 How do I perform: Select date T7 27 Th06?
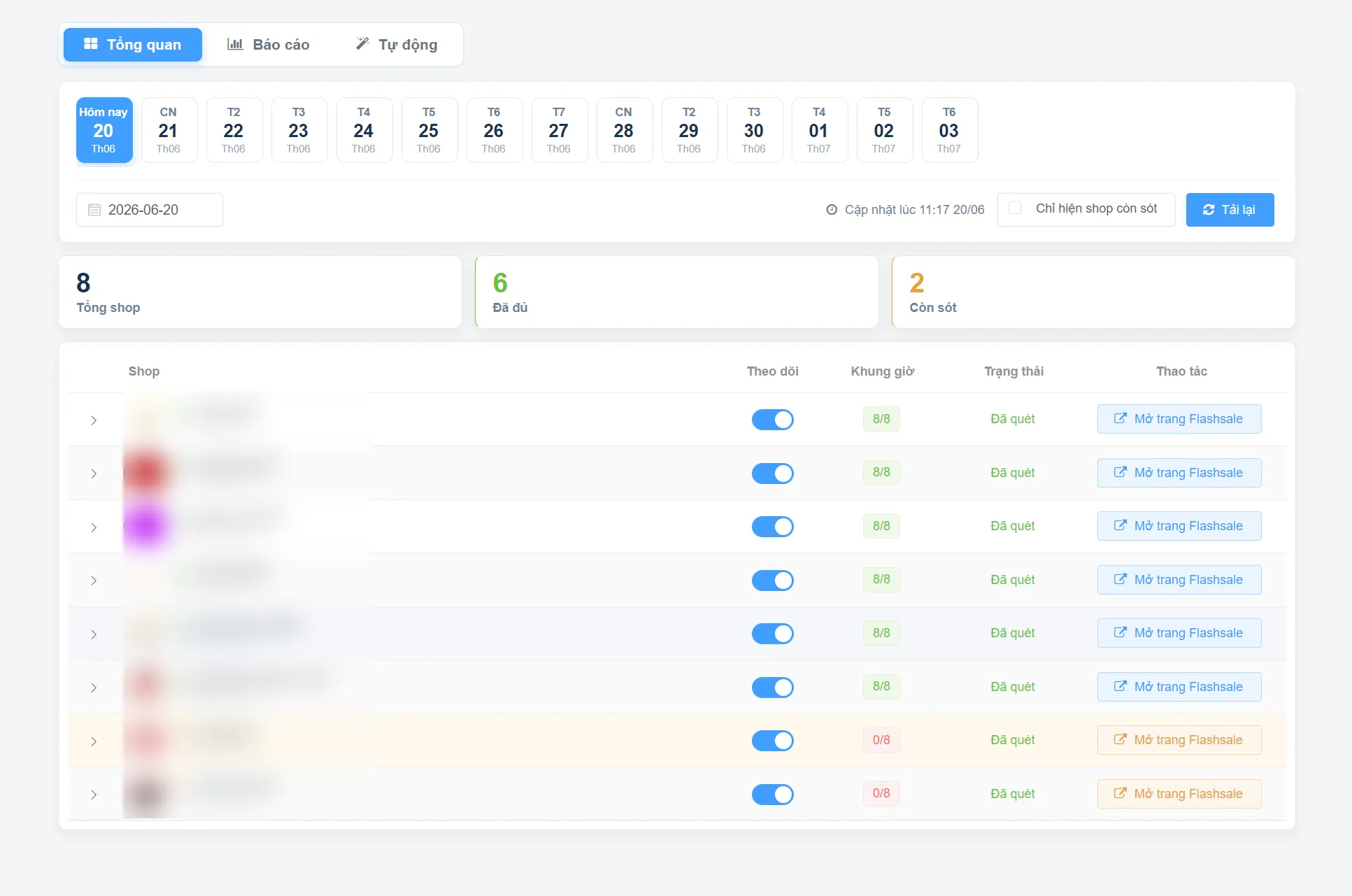point(559,130)
